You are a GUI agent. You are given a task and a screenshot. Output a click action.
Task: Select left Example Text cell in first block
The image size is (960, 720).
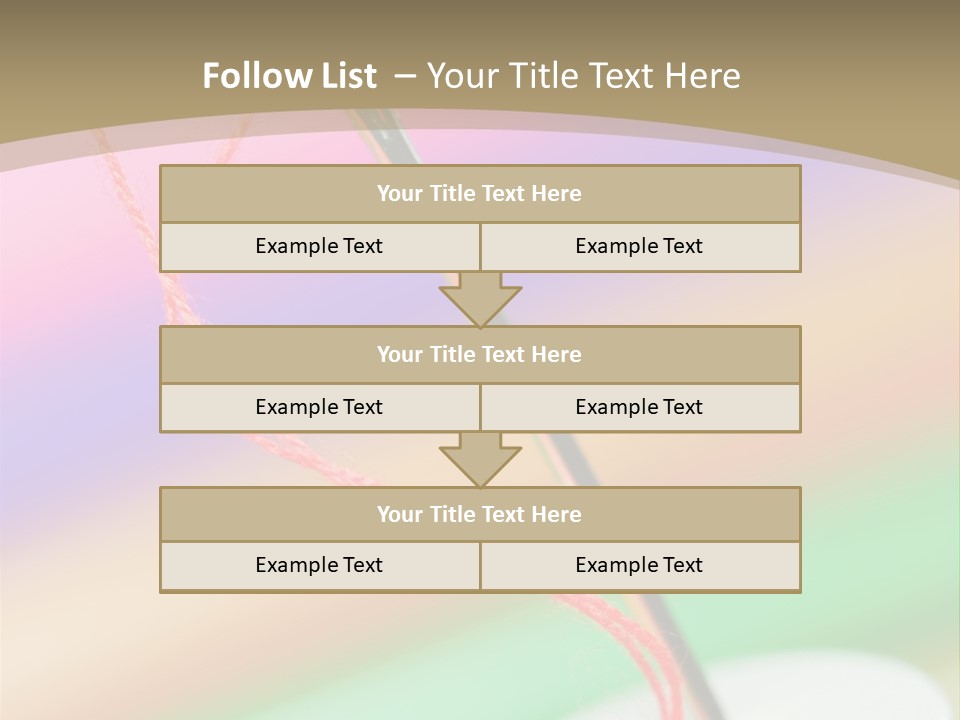[319, 246]
